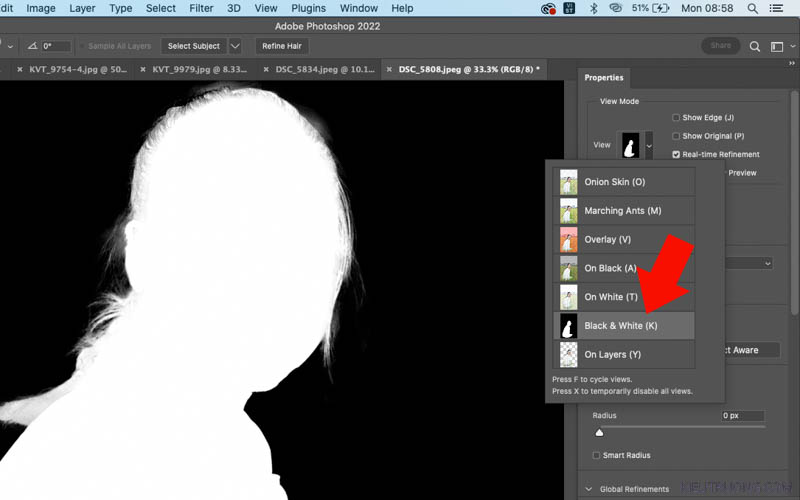Open macOS Notification Center list icon
The image size is (800, 500).
(777, 8)
